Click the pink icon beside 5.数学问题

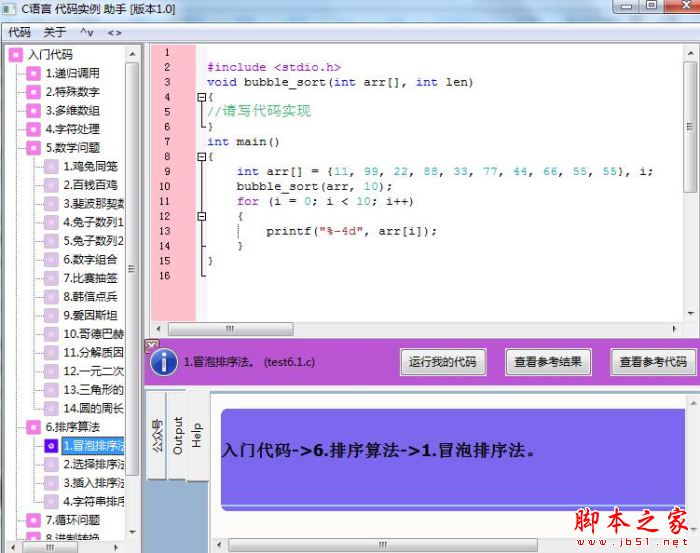(x=33, y=148)
